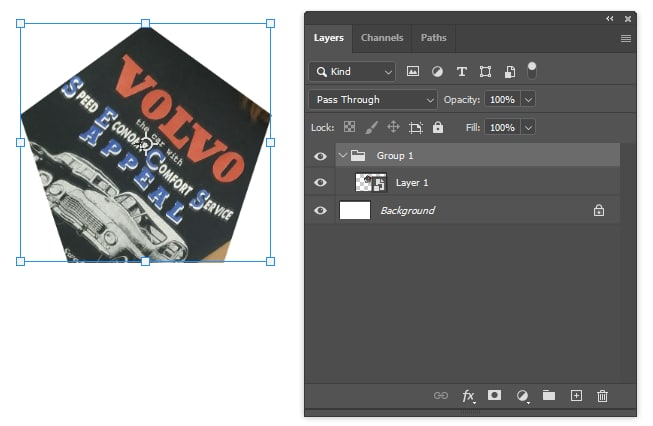Filter layers by pixel layers icon
Viewport: 653px width, 426px height.
point(413,72)
